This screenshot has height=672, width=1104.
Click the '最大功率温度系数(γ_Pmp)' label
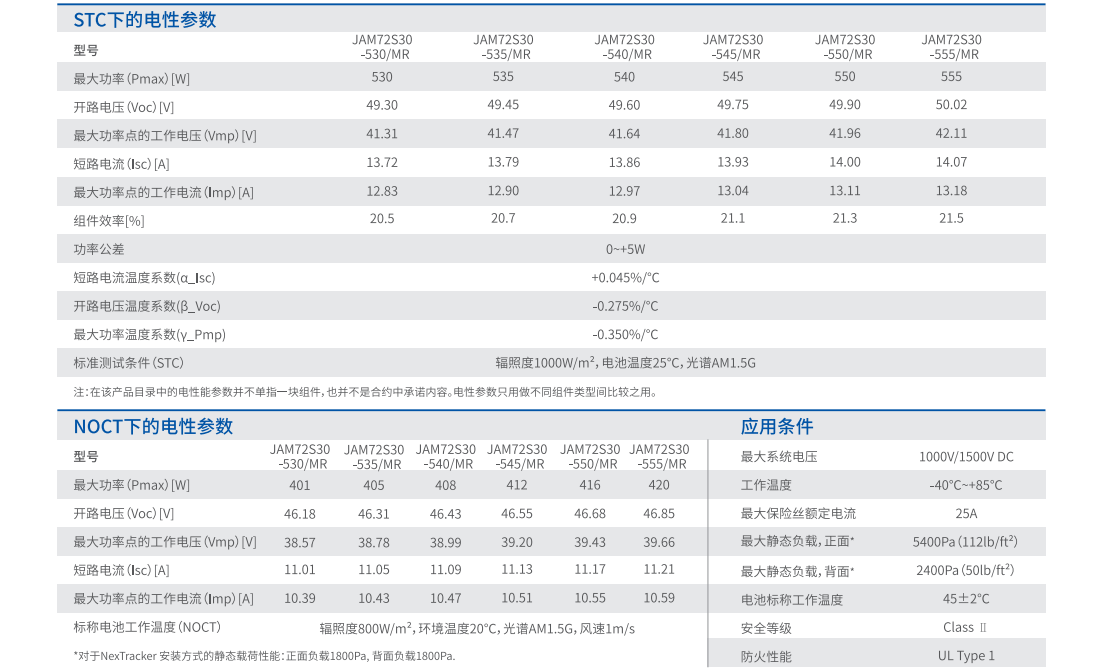click(150, 335)
